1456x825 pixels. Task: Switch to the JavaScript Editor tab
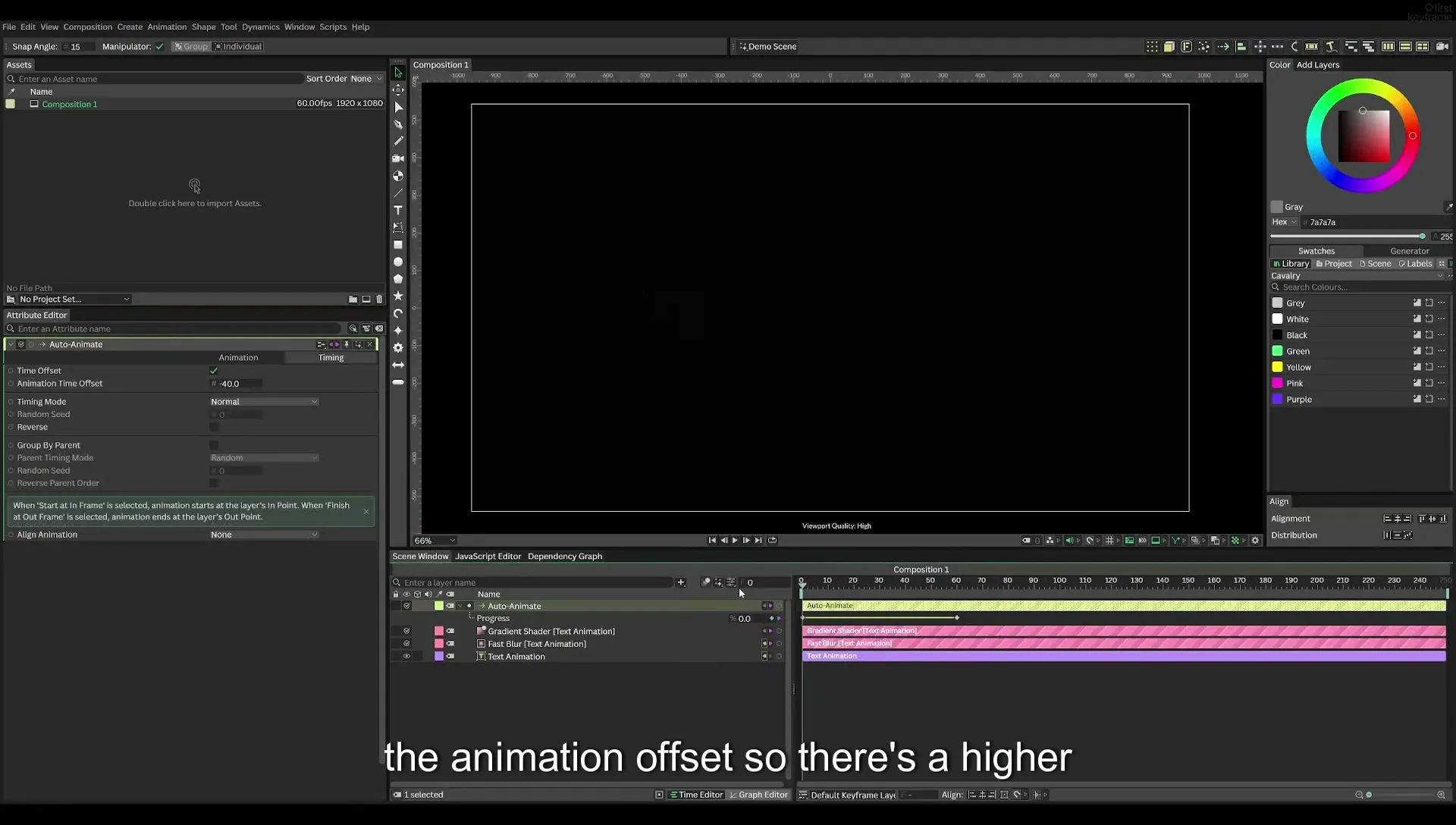(x=488, y=557)
